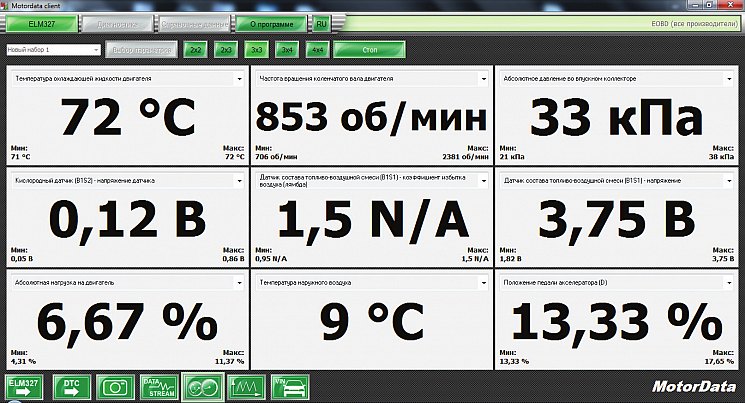Click the Motordata client title bar icon
The width and height of the screenshot is (745, 403).
[5, 6]
